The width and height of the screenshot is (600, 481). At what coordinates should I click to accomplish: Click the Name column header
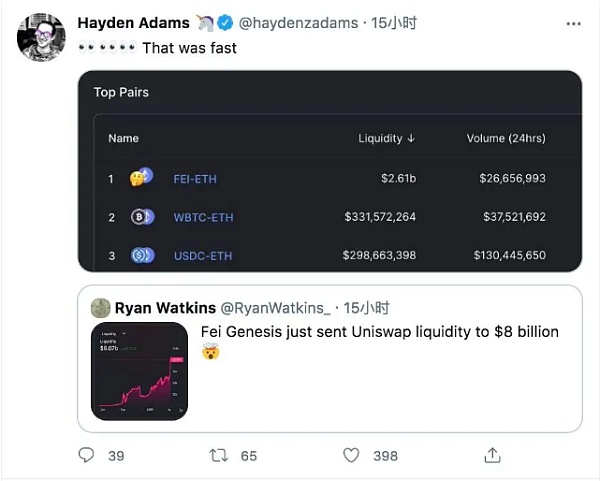tap(123, 138)
